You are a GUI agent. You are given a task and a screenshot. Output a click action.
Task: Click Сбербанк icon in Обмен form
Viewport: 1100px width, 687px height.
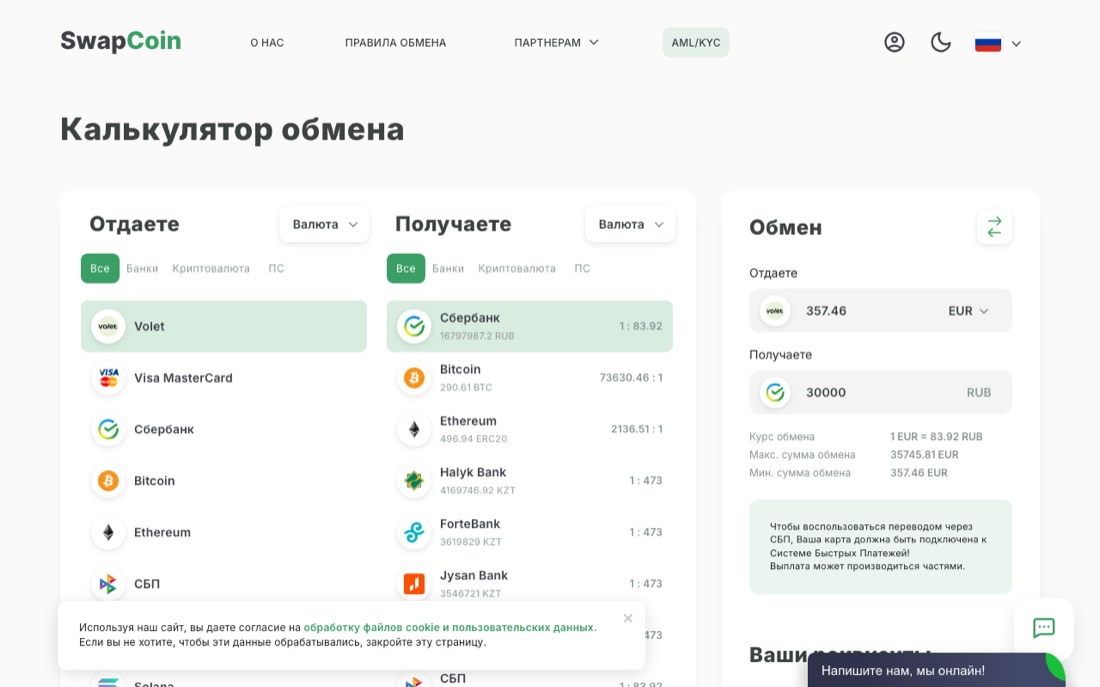click(x=775, y=392)
